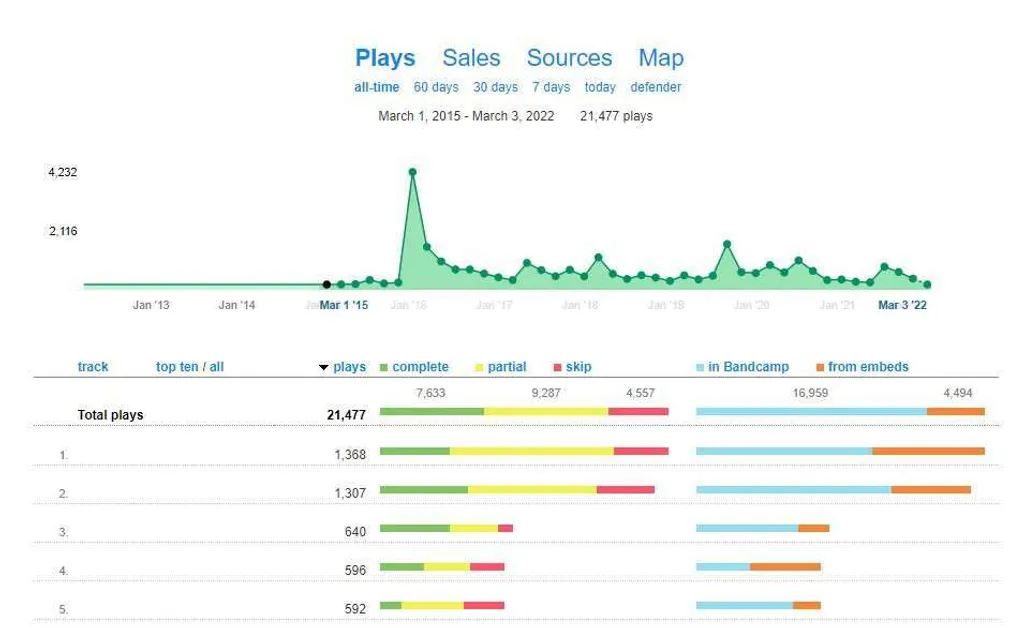The height and width of the screenshot is (628, 1024).
Task: Switch to the Sales tab
Action: coord(471,58)
